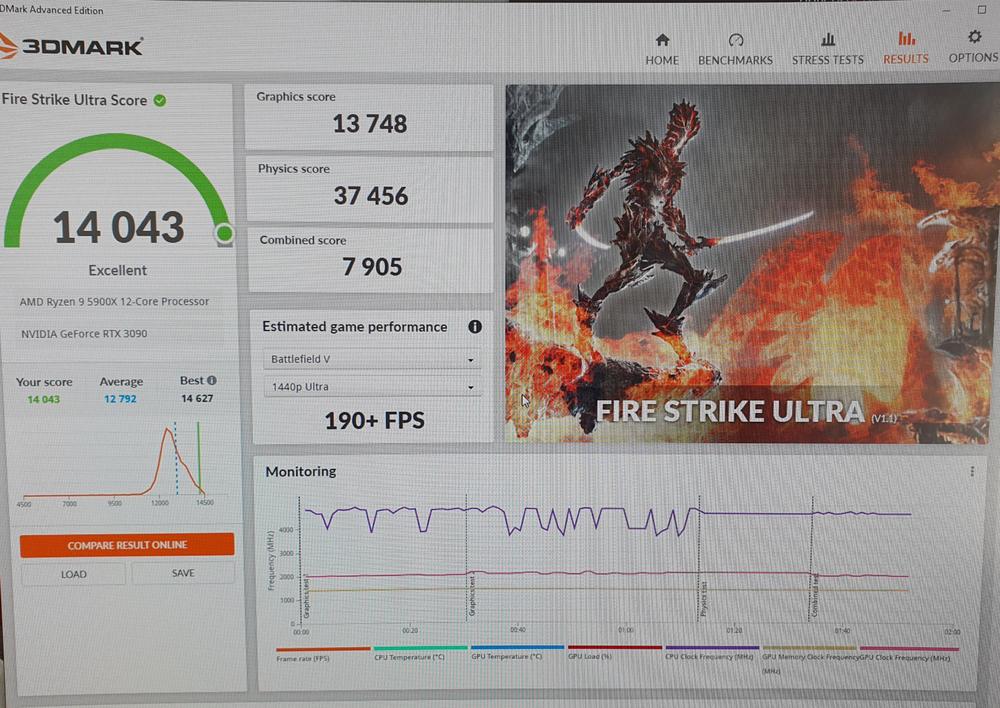
Task: Switch to the Results tab
Action: tap(906, 48)
